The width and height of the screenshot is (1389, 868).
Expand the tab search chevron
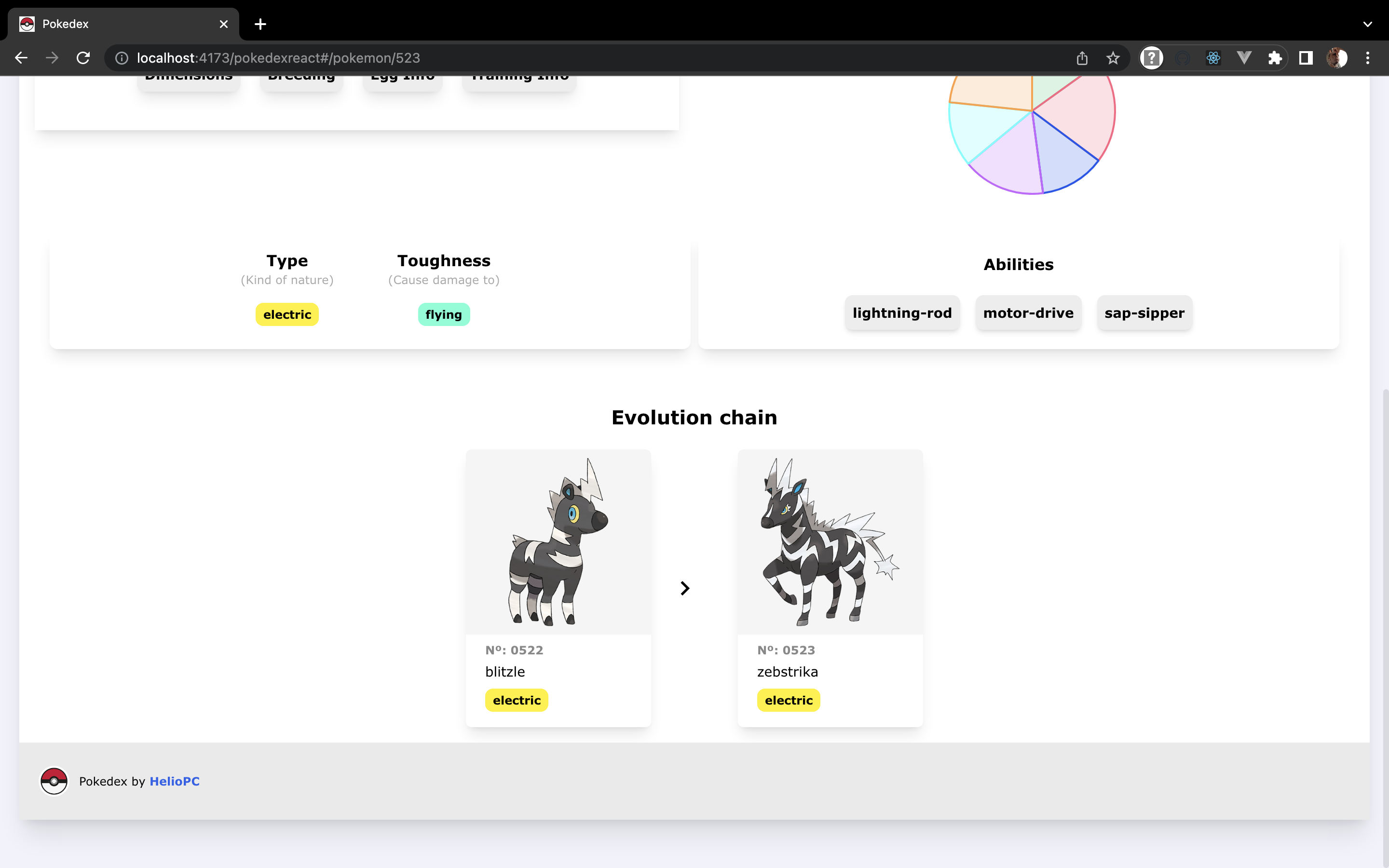(1367, 24)
